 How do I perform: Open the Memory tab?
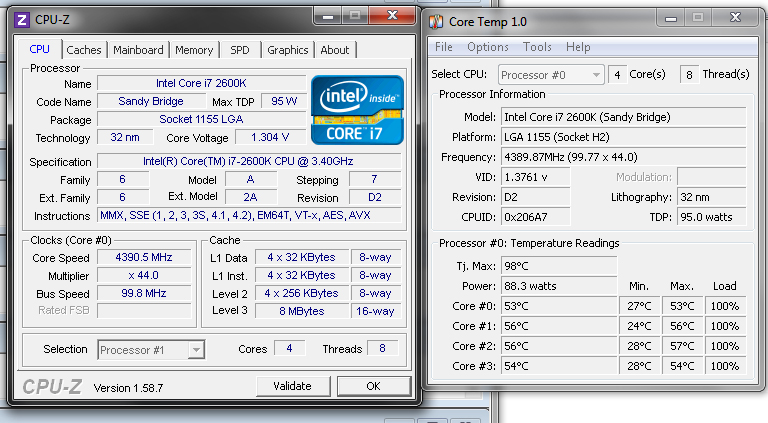(x=194, y=50)
